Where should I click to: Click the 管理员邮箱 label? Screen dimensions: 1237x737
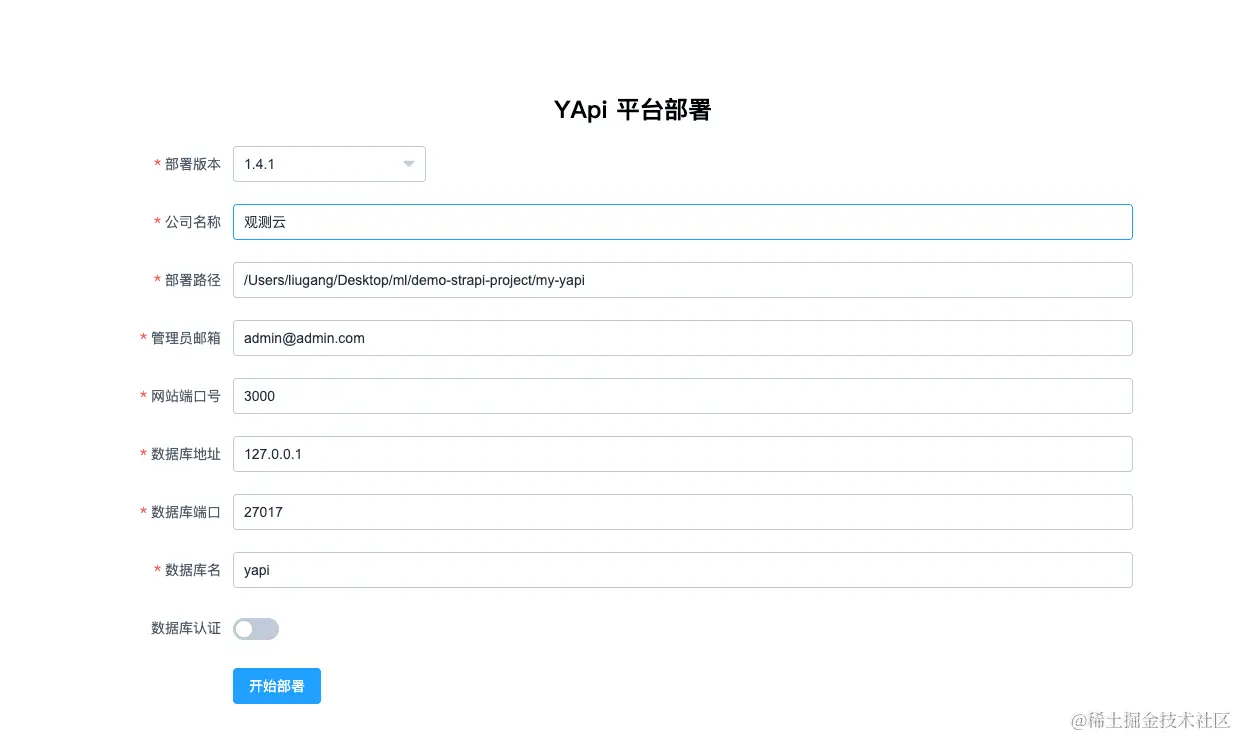pos(186,338)
